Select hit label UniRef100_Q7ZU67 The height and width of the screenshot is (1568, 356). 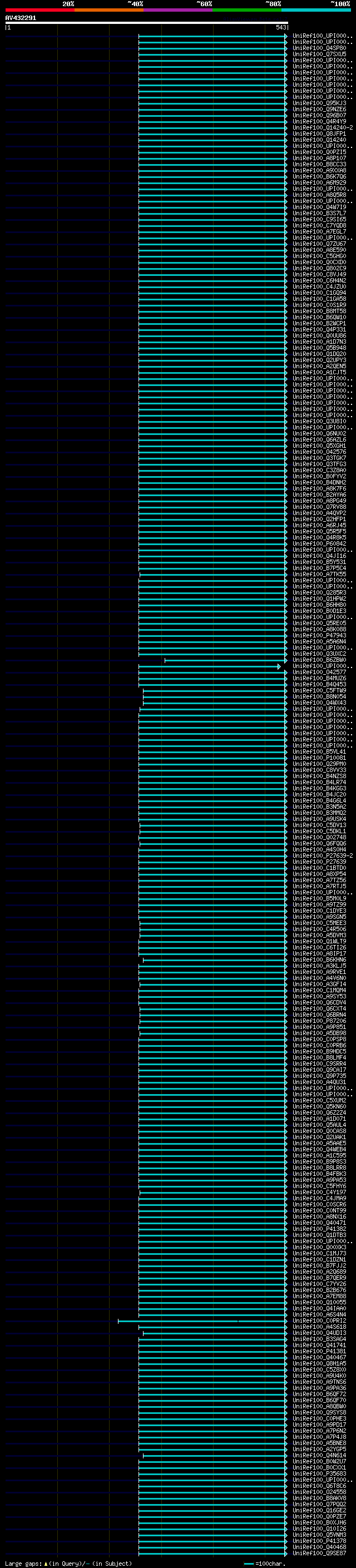tap(319, 244)
